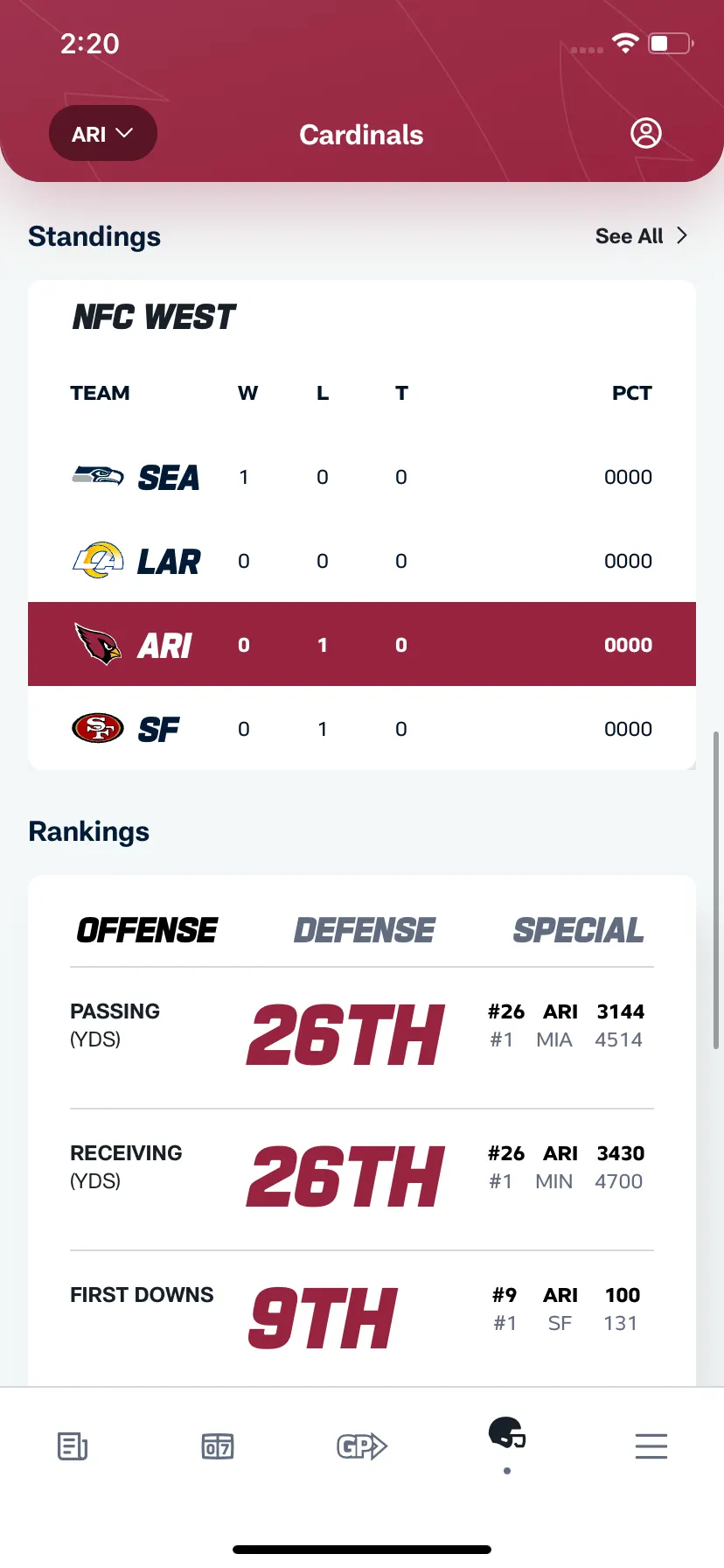
Task: Tap the RECEIVING 26TH ranking row
Action: point(362,1179)
